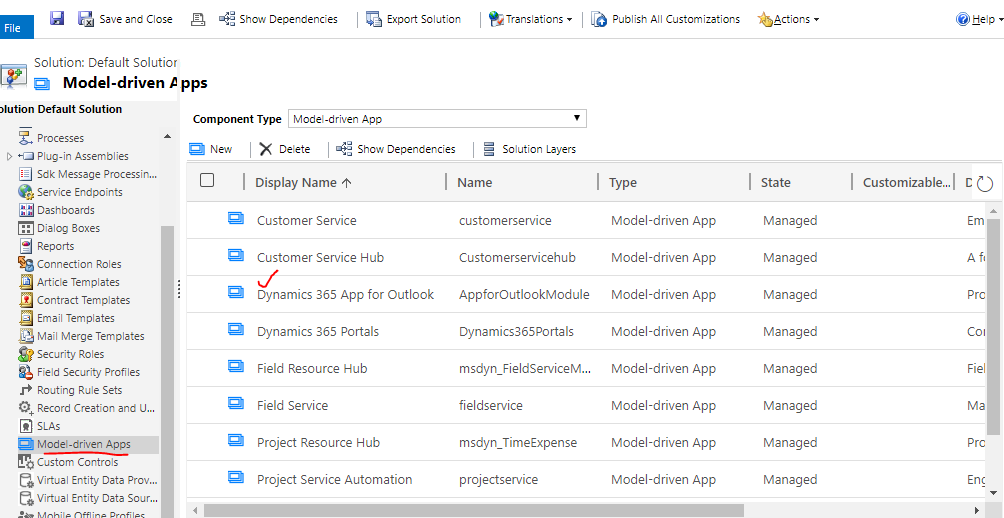Image resolution: width=1004 pixels, height=518 pixels.
Task: Click Dynamics 365 App for Outlook icon
Action: pos(236,293)
